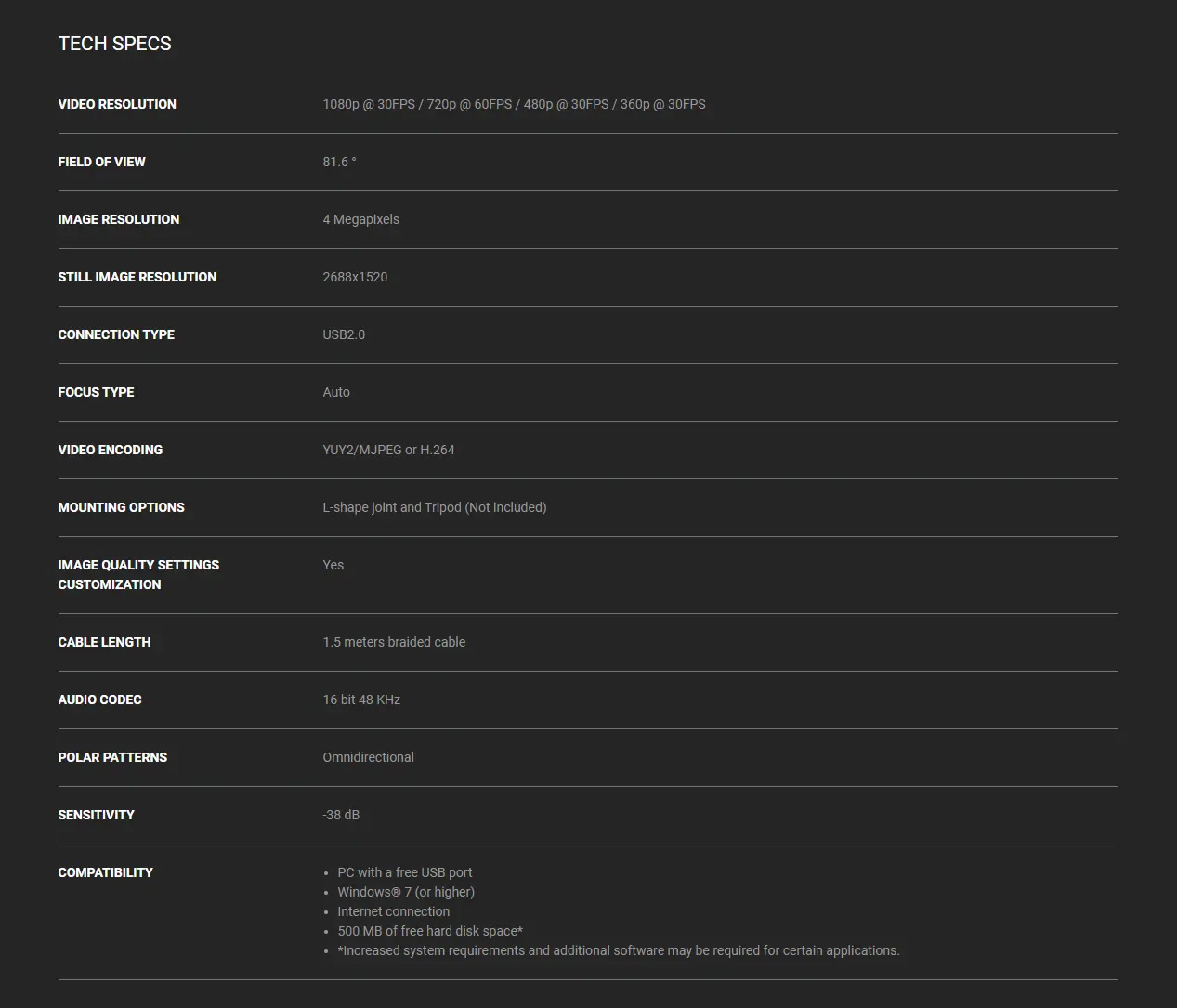
Task: Click the STILL IMAGE RESOLUTION label
Action: pyautogui.click(x=137, y=277)
